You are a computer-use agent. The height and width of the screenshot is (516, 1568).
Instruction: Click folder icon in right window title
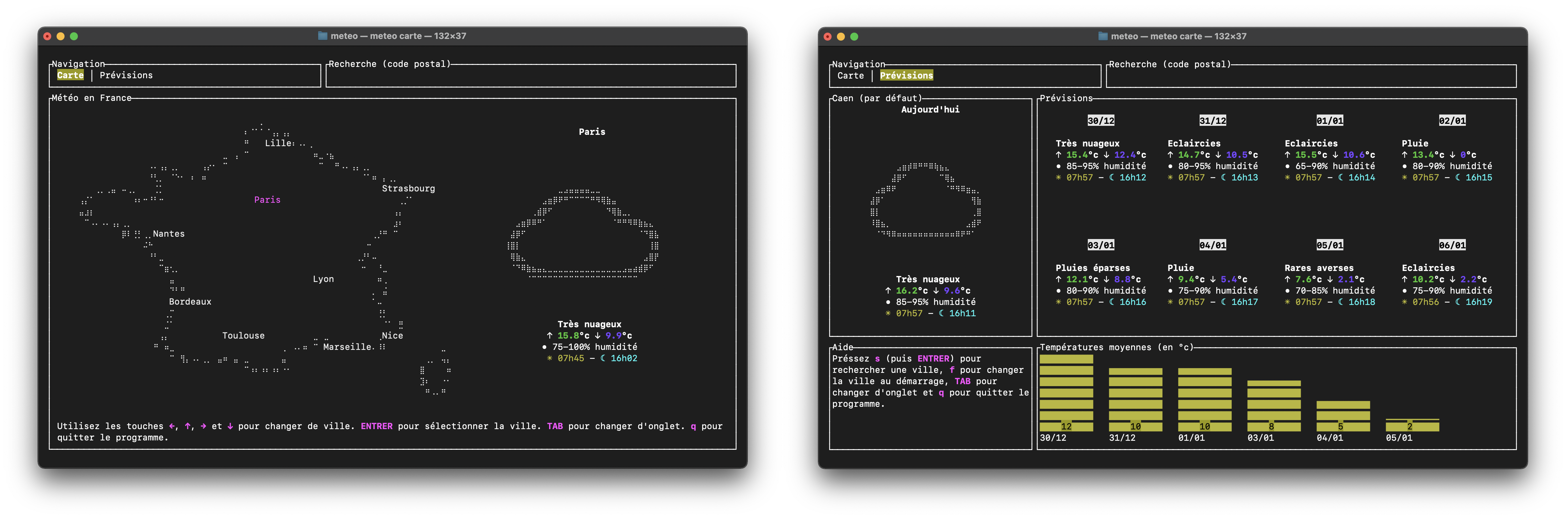[1102, 37]
